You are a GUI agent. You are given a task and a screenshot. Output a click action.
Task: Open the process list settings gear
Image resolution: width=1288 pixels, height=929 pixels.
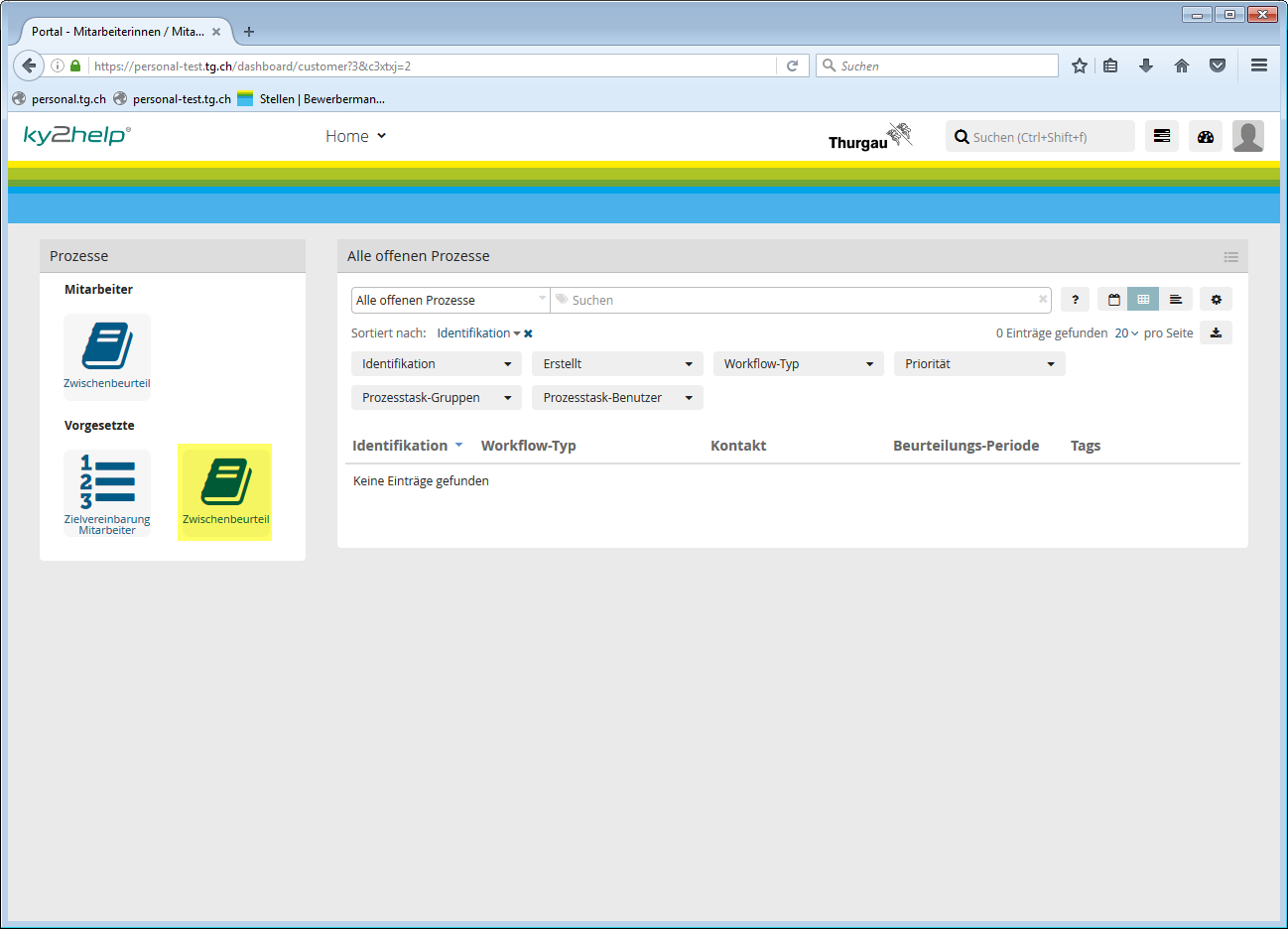click(x=1217, y=300)
